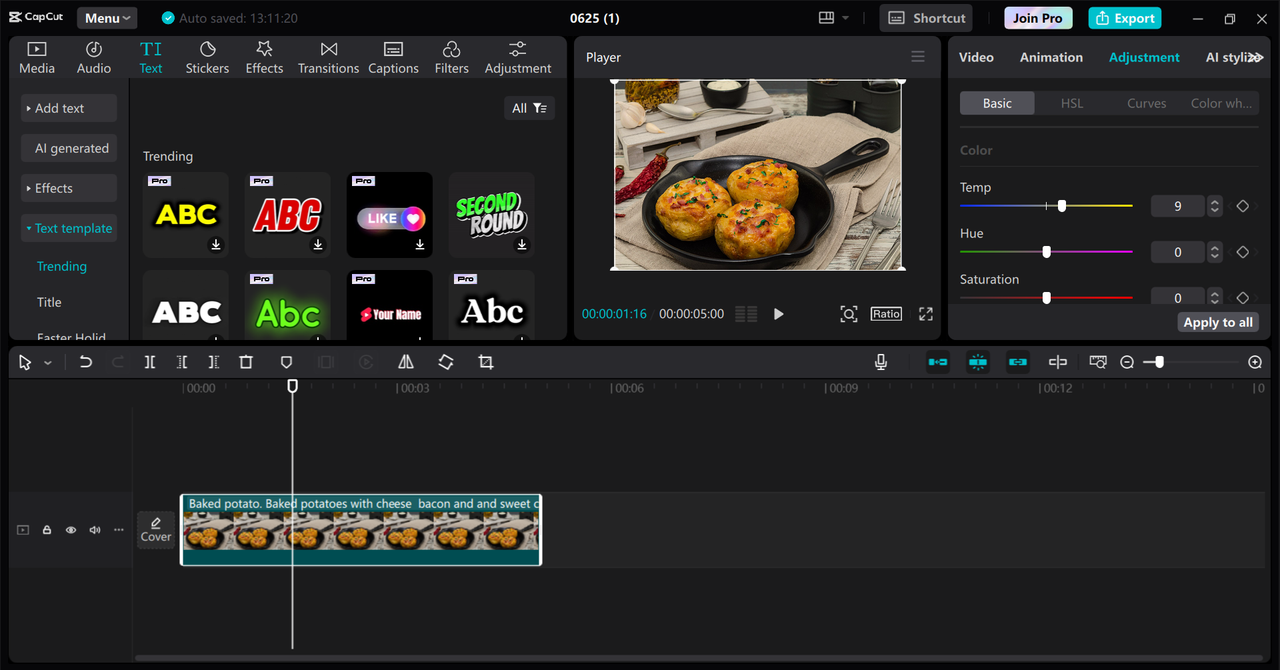Toggle preview axis

point(1058,362)
